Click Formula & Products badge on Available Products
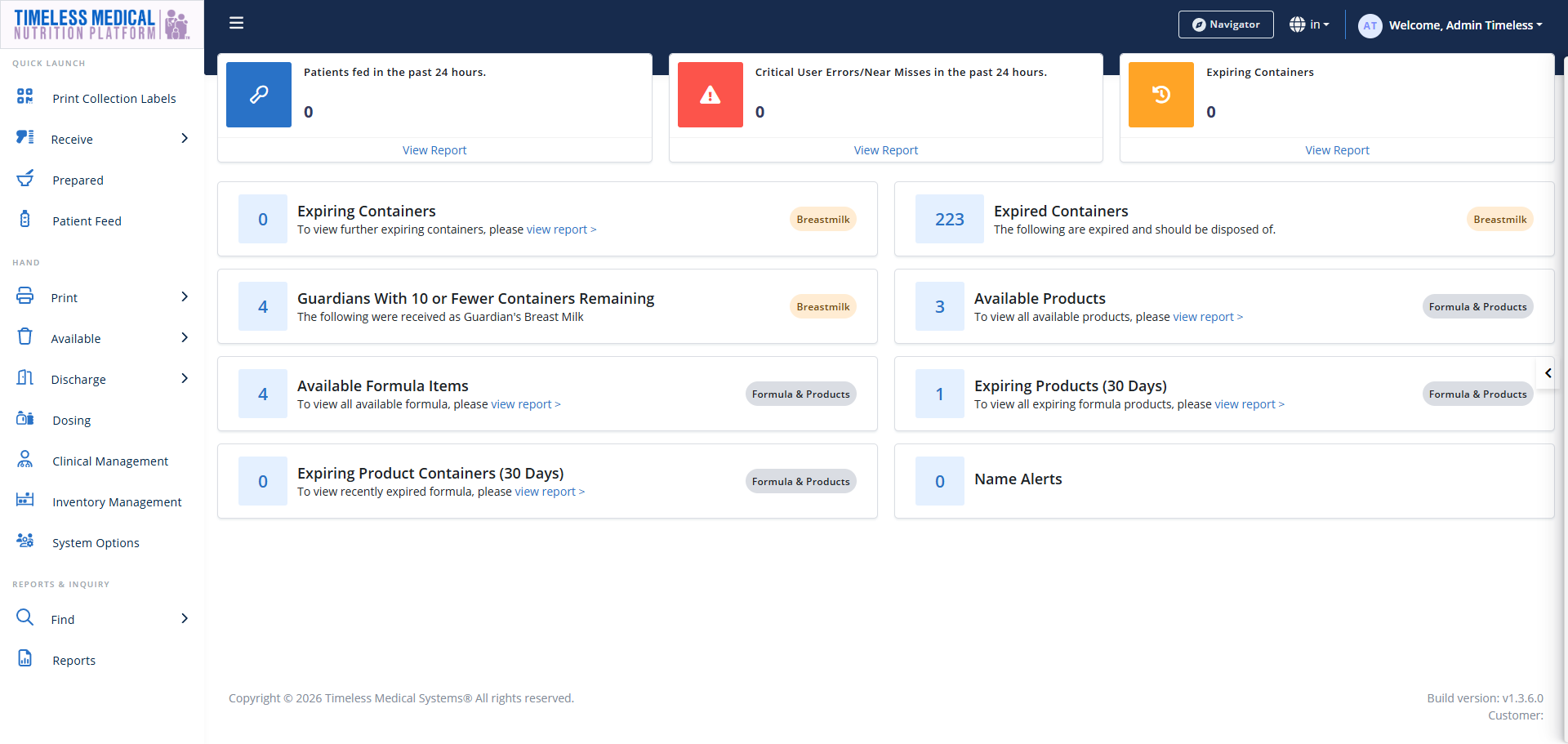The image size is (1568, 744). [x=1478, y=307]
